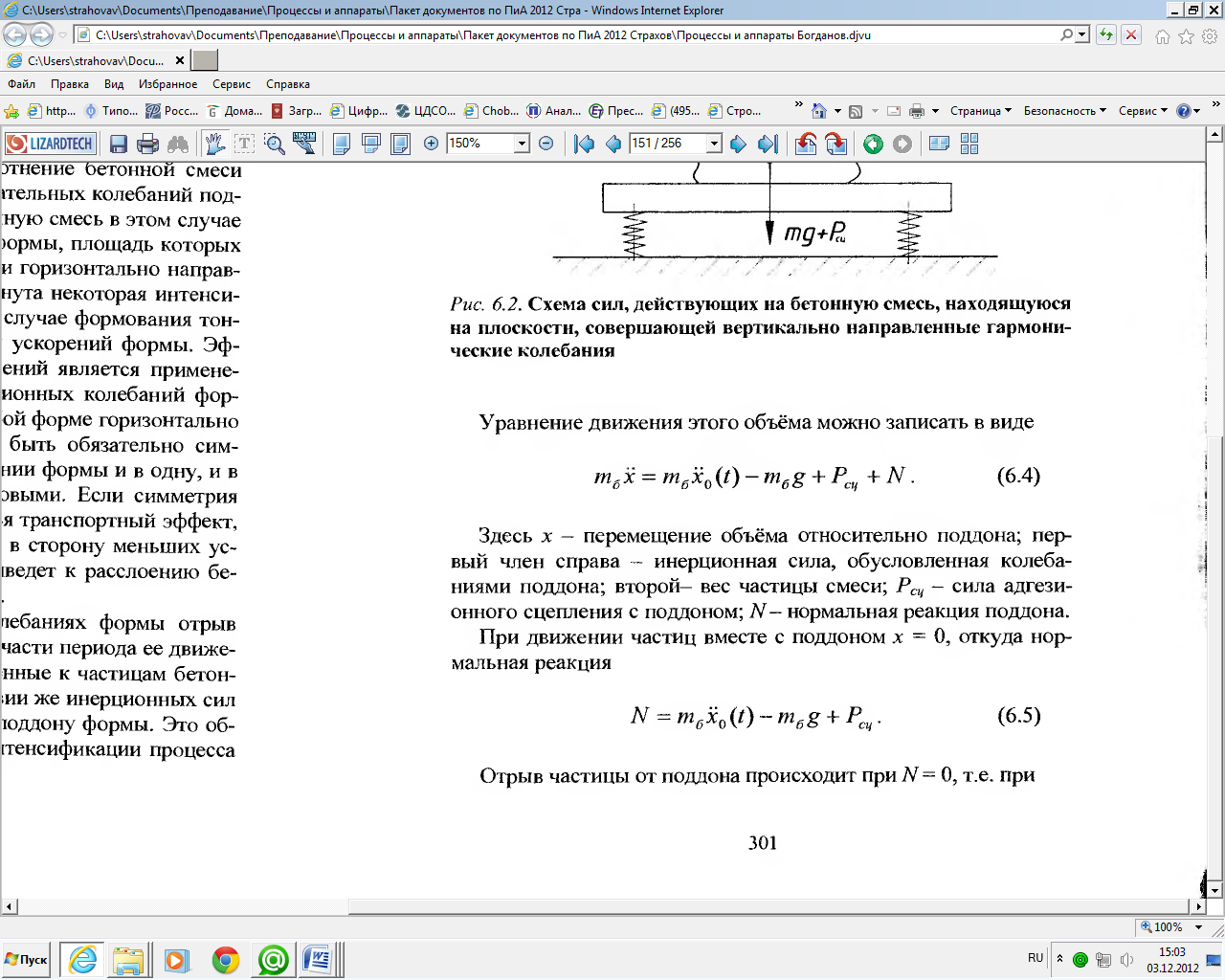Click the Пуск start button
This screenshot has width=1225, height=980.
click(27, 959)
